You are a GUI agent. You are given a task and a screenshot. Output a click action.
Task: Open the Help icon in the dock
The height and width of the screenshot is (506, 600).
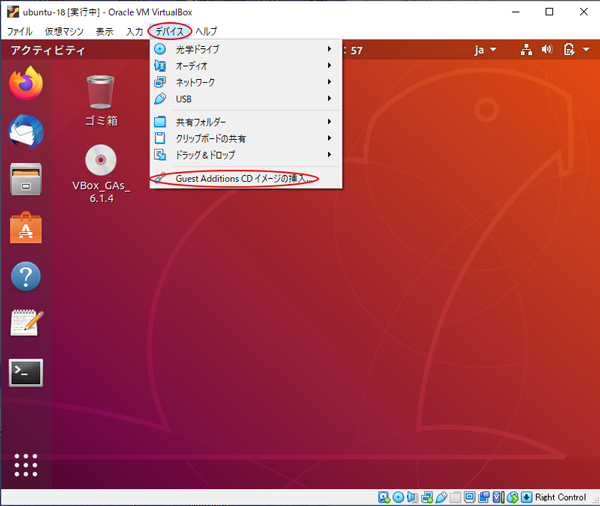[26, 276]
